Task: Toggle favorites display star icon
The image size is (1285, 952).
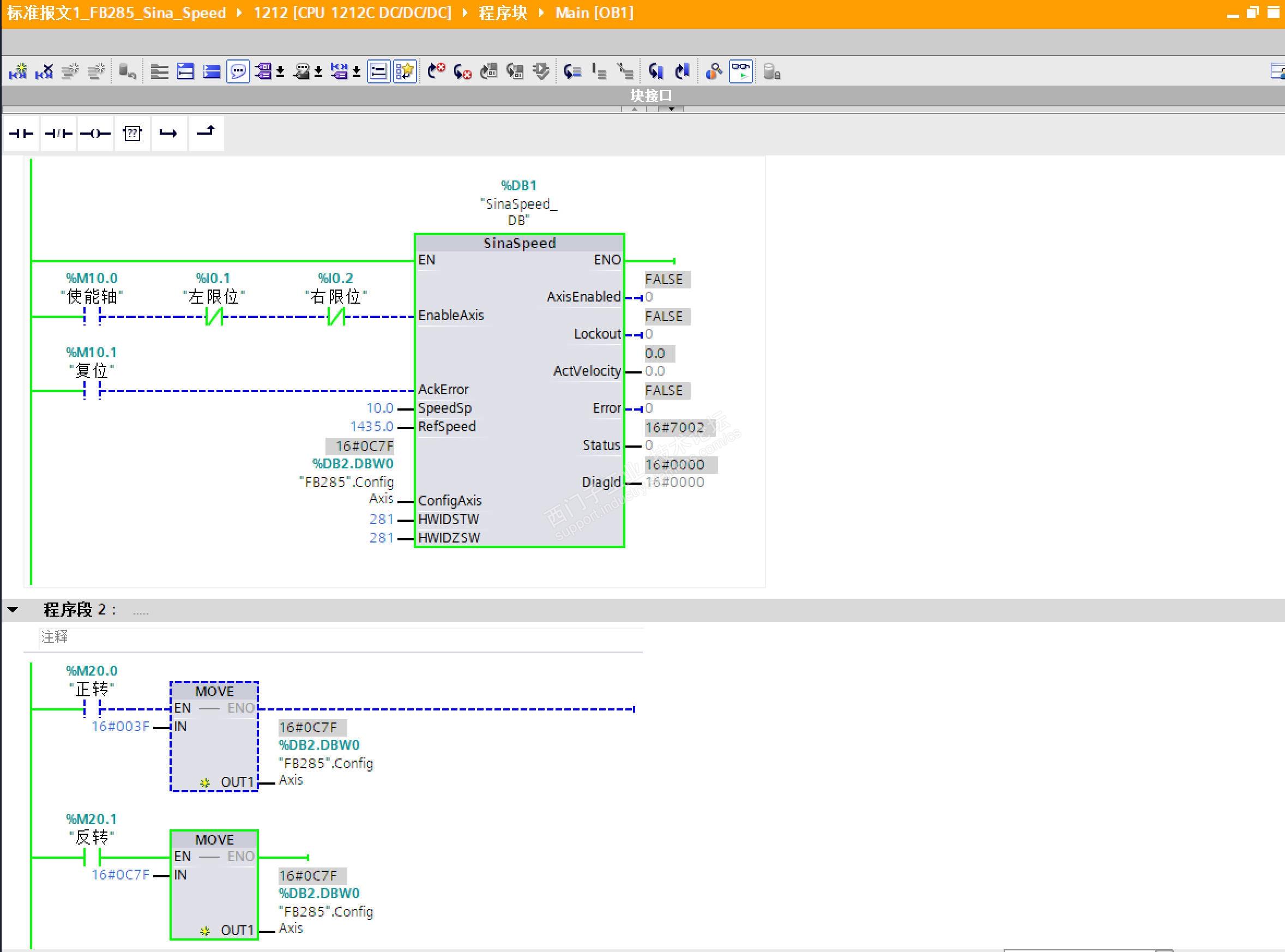Action: [405, 71]
